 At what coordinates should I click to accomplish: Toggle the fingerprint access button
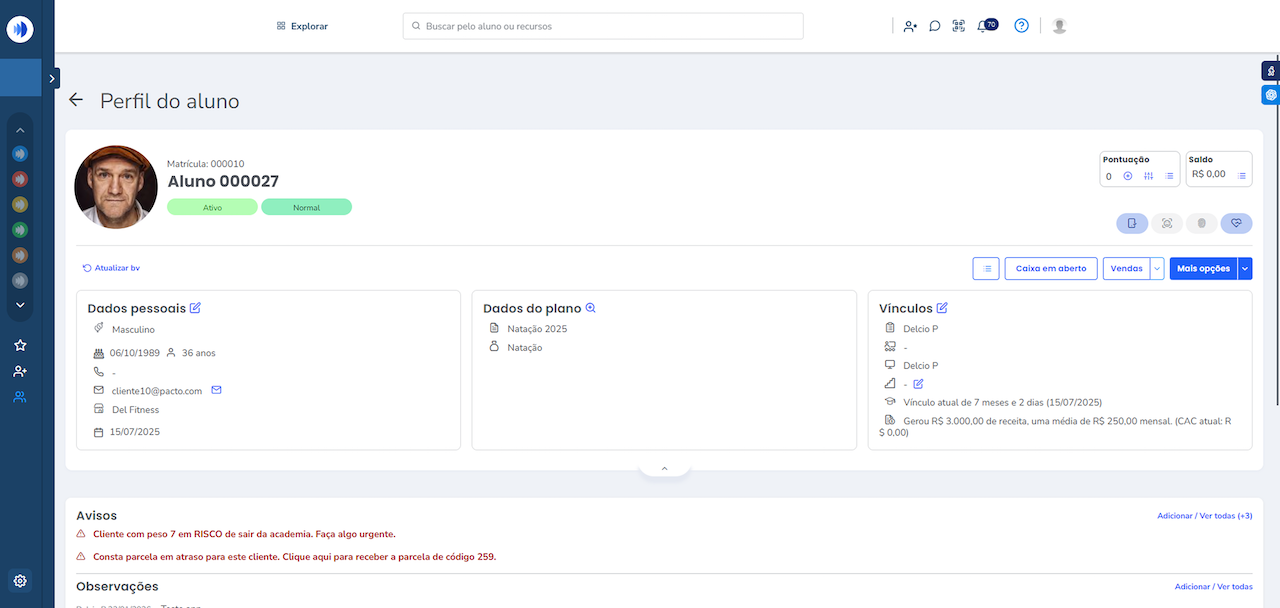point(1201,223)
